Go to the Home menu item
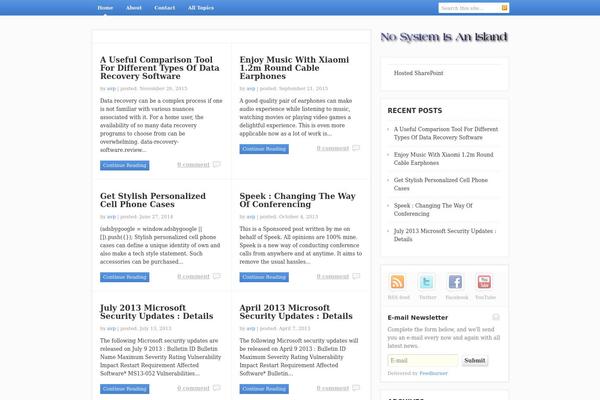The height and width of the screenshot is (400, 600). tap(105, 8)
